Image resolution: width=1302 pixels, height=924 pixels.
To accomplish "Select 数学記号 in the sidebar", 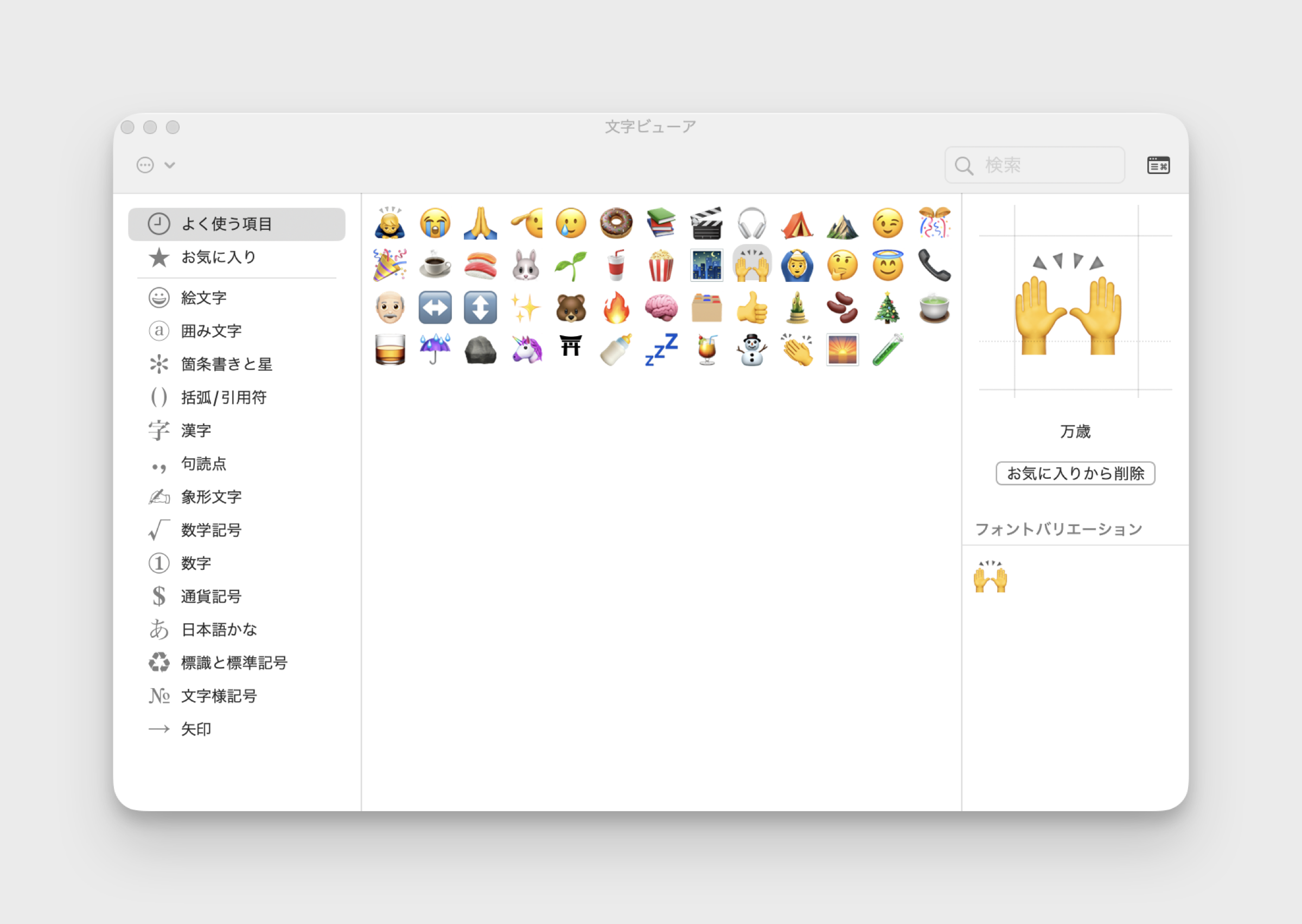I will click(211, 530).
